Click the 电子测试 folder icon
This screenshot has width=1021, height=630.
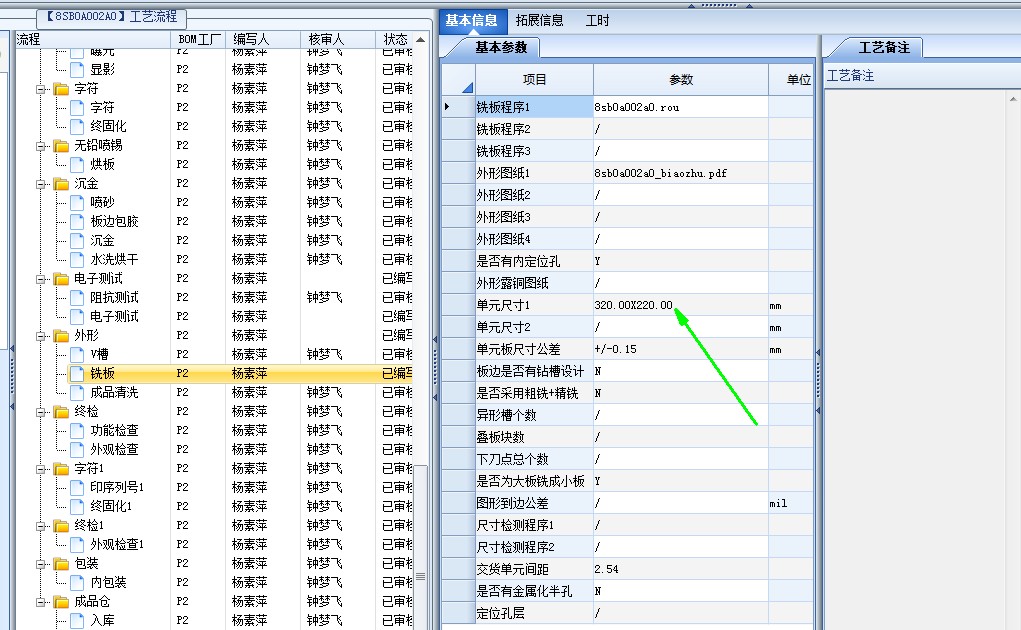[61, 279]
